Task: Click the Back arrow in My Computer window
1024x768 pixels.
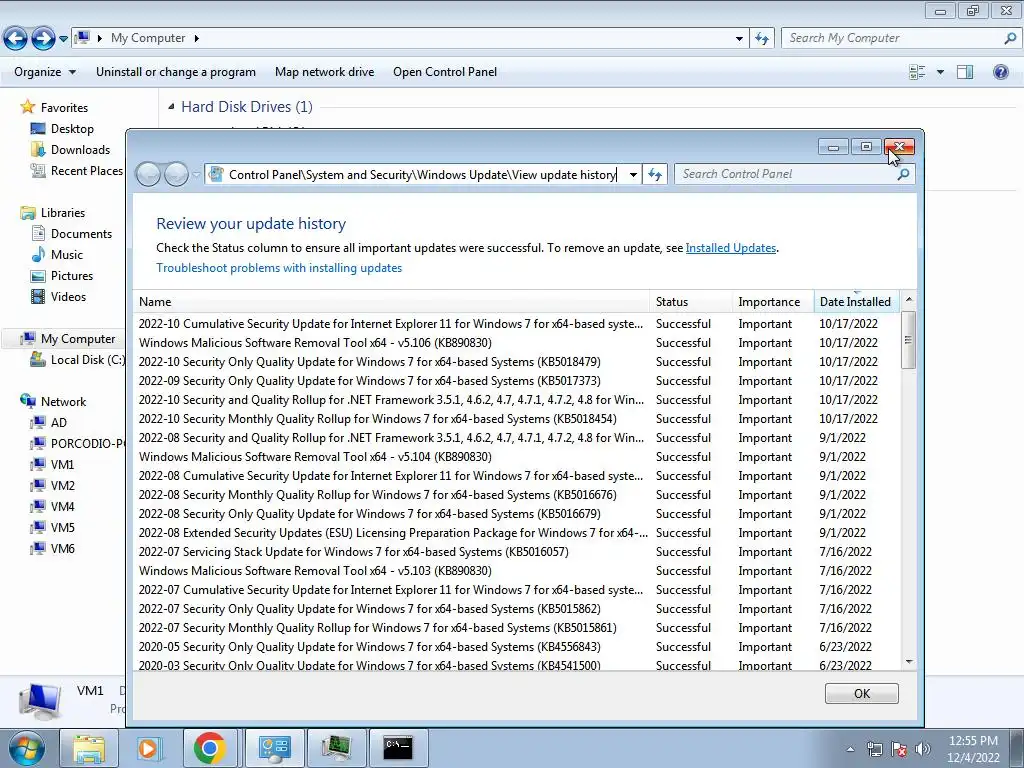Action: click(x=16, y=39)
